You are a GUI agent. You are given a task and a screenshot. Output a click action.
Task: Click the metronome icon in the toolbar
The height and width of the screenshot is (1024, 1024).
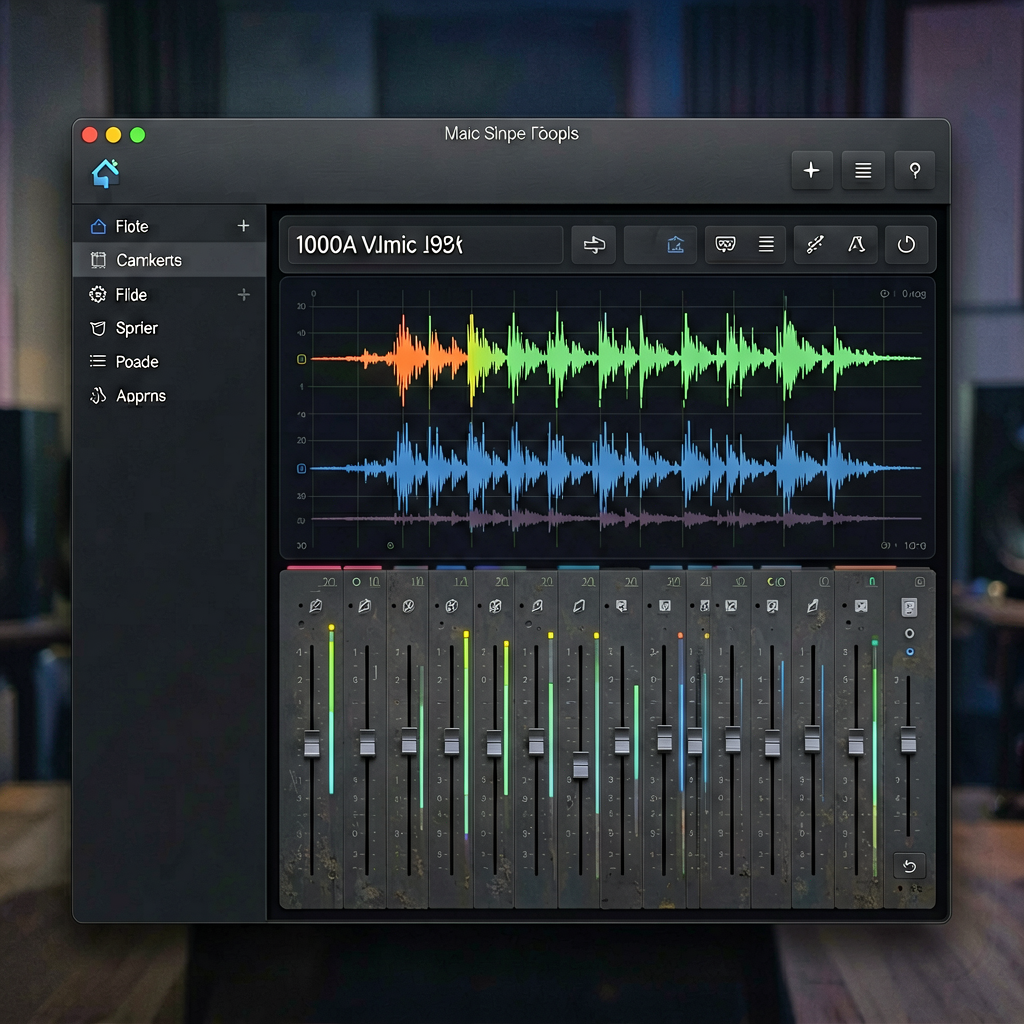856,244
